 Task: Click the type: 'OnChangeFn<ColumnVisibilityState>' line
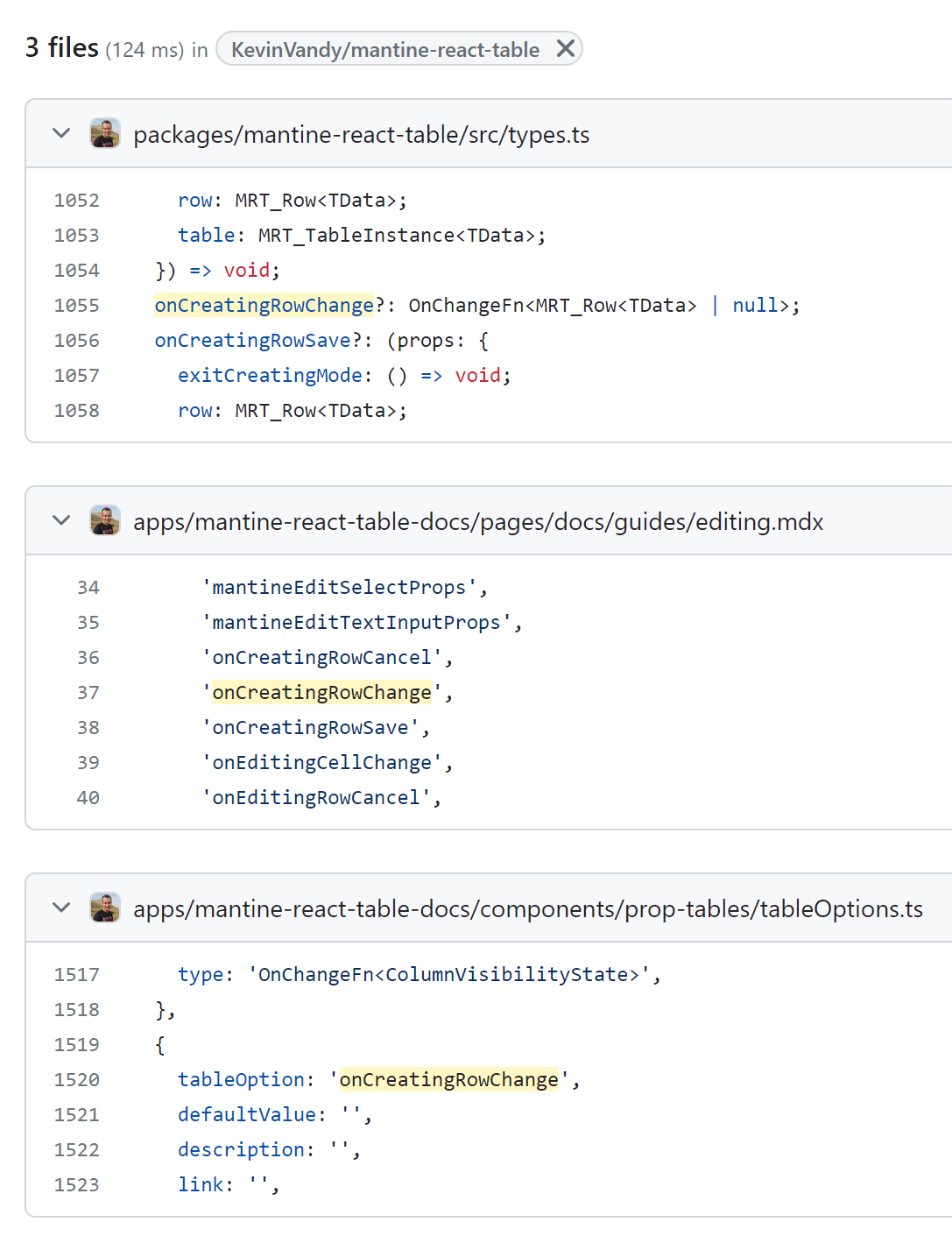[x=420, y=975]
